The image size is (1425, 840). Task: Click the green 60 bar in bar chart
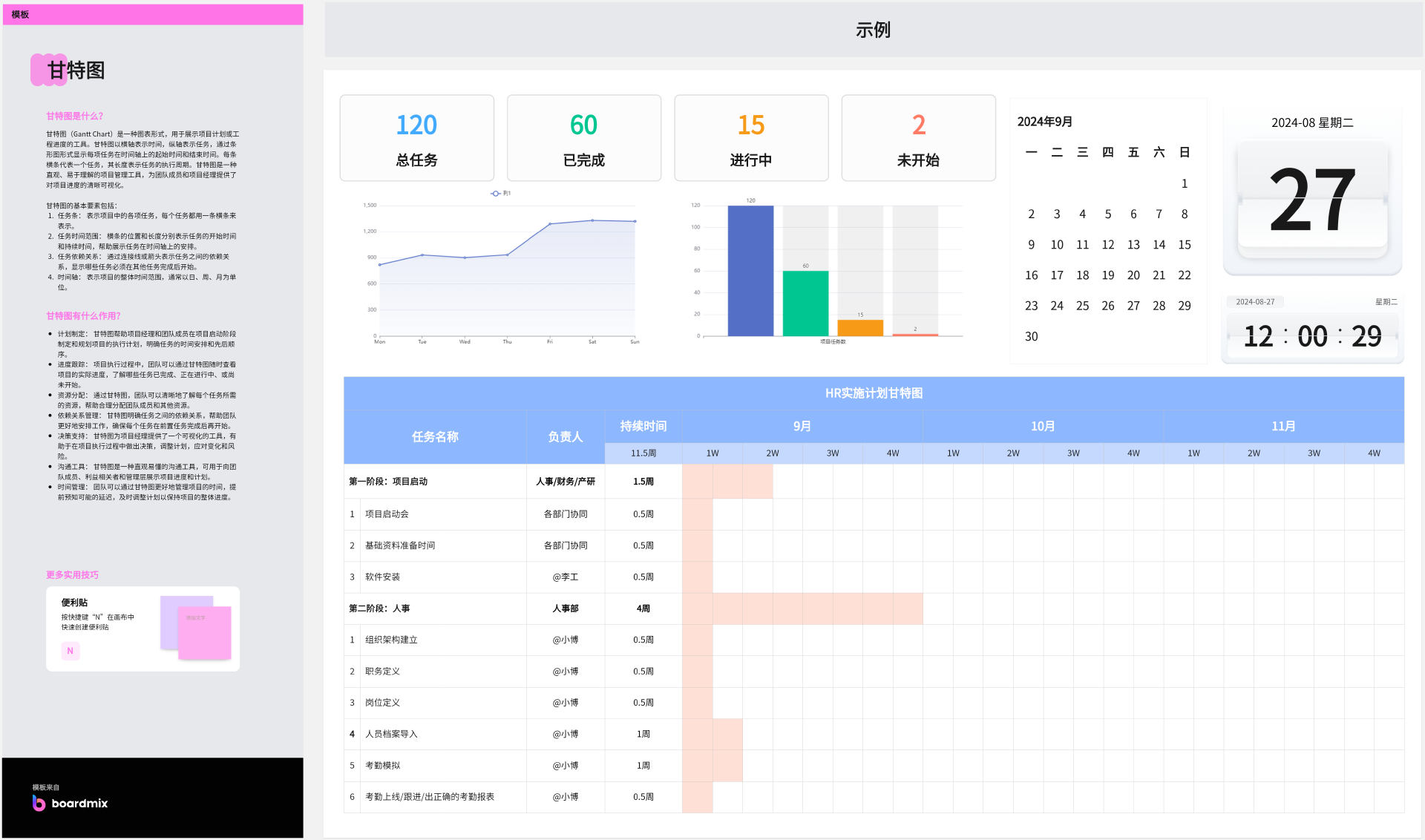pyautogui.click(x=805, y=303)
